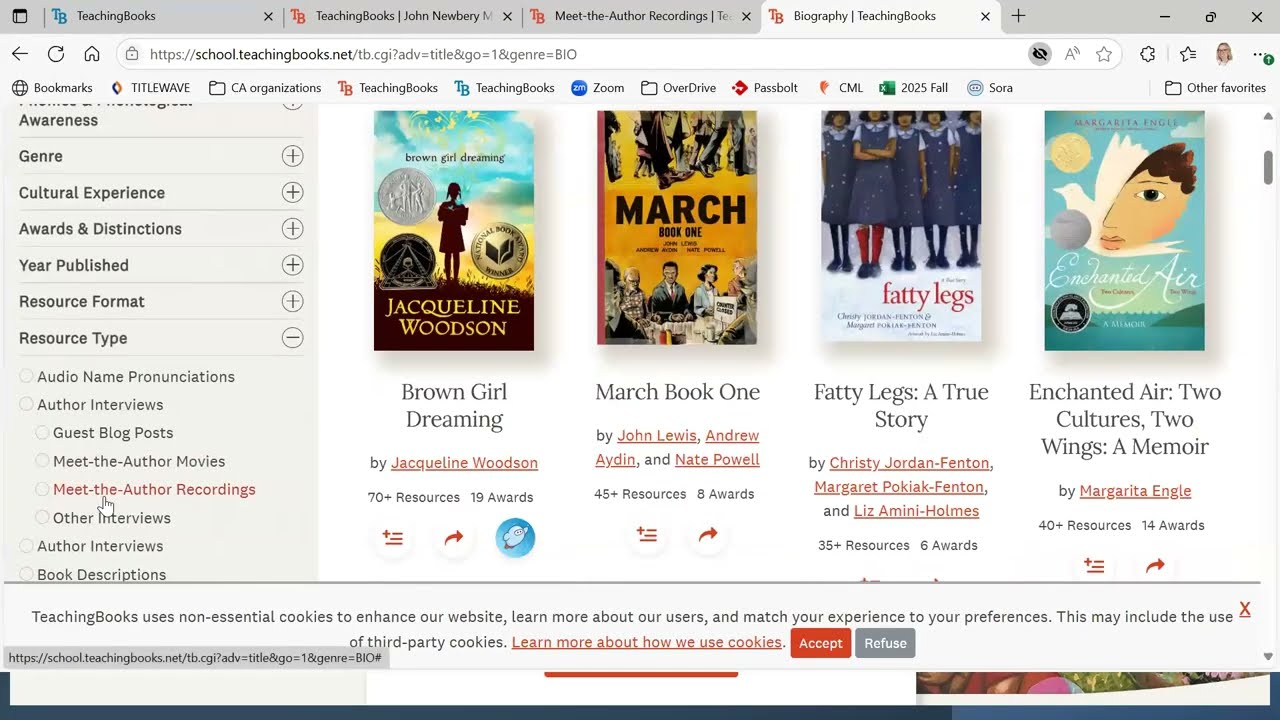Open the Passbolt bookmark
The height and width of the screenshot is (720, 1280).
point(765,88)
